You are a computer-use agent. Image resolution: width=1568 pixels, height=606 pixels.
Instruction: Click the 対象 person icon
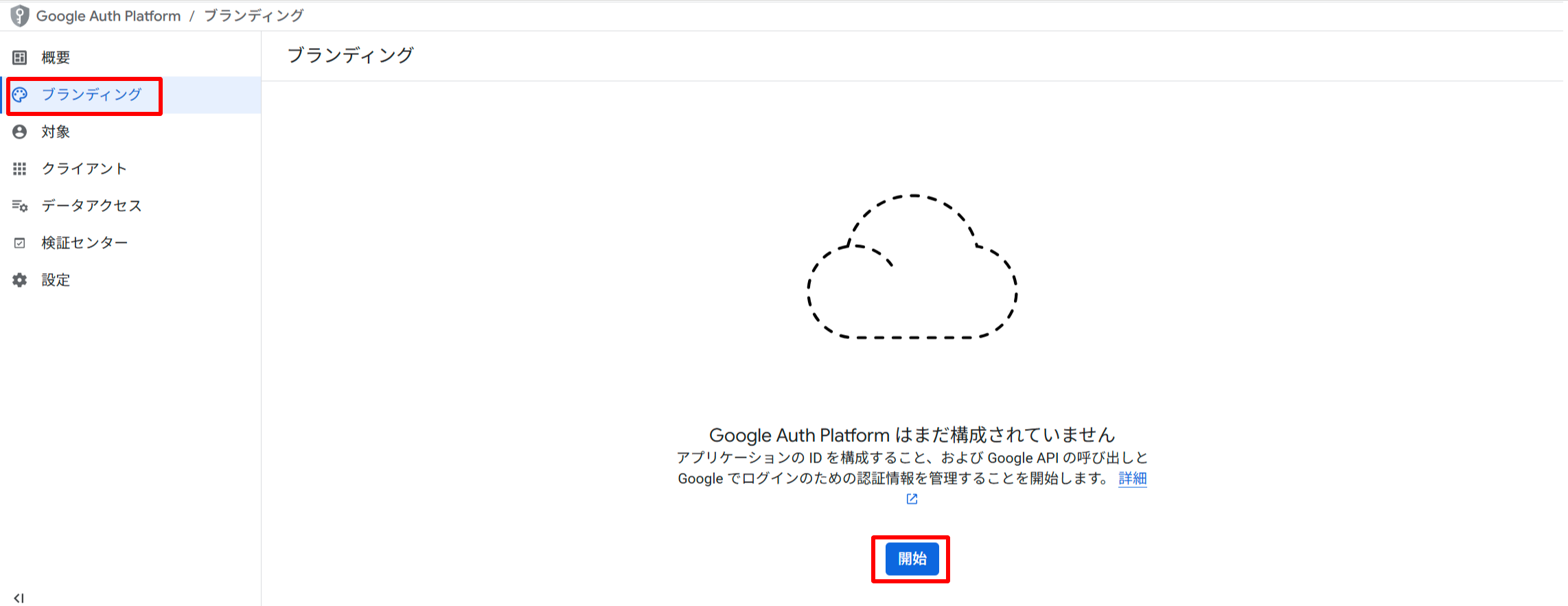coord(20,132)
